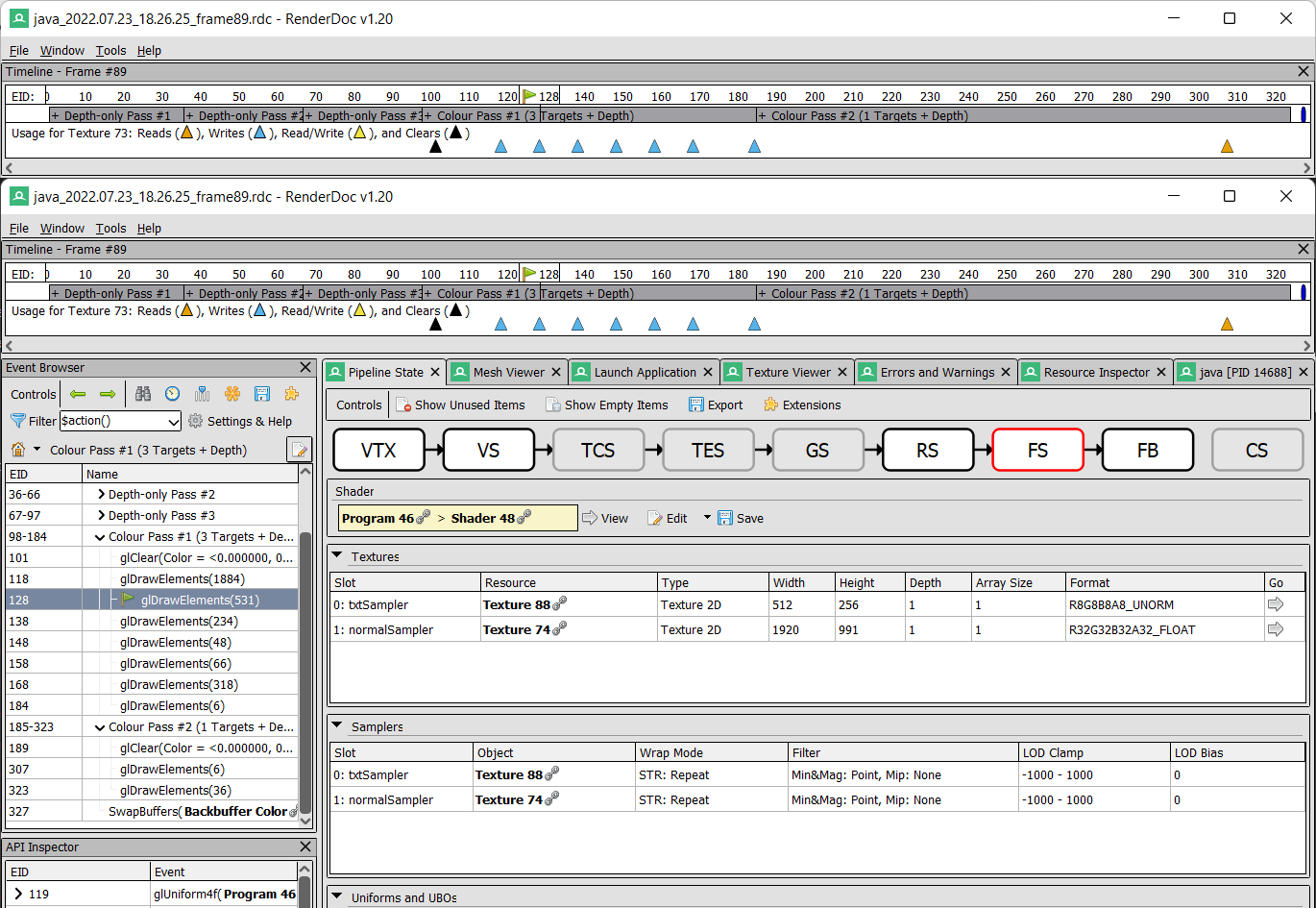Open the Filter $action() combo box dropdown
This screenshot has width=1316, height=908.
pos(173,421)
